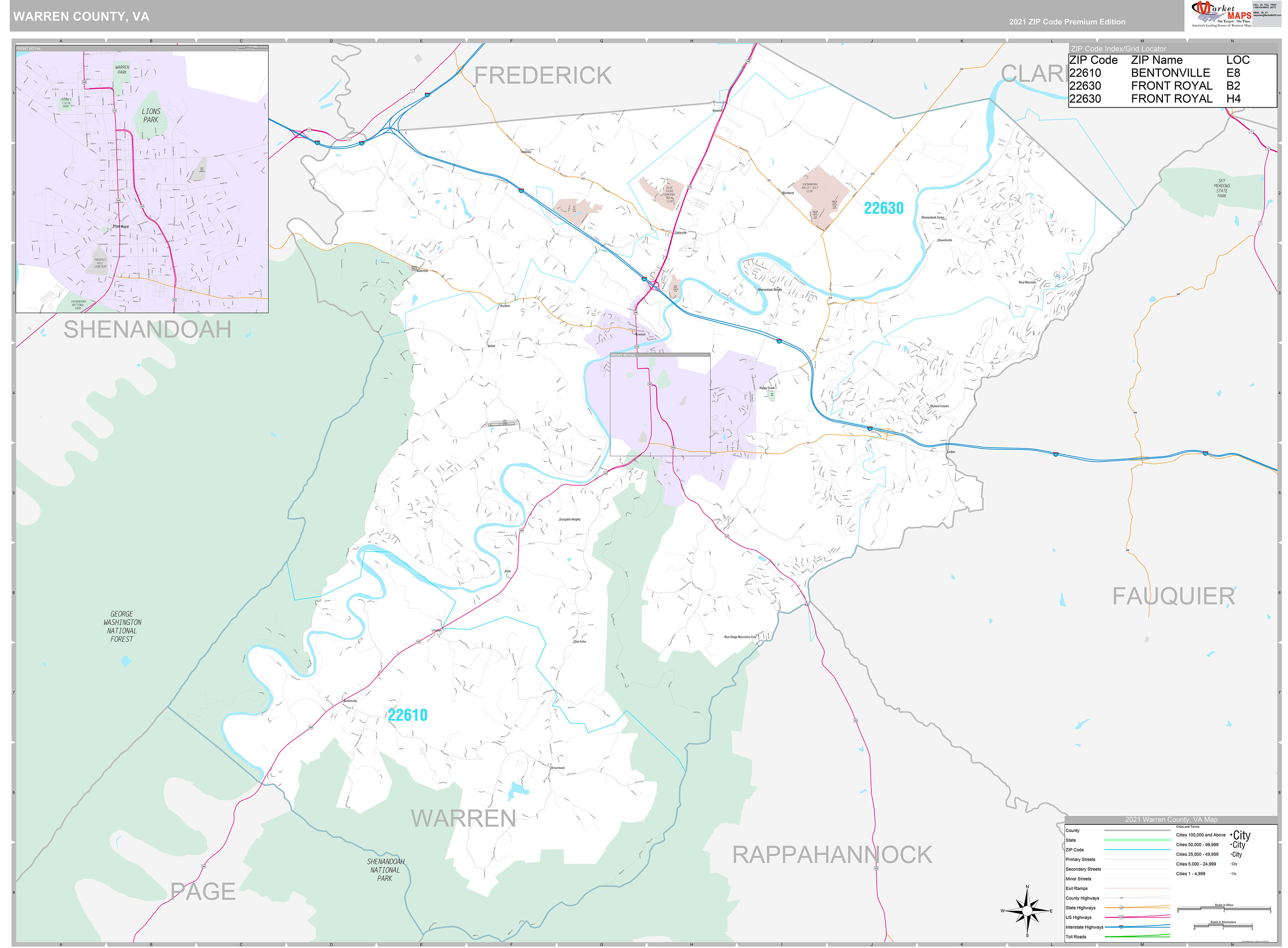Viewport: 1288px width, 948px height.
Task: Toggle the Primary Streets legend entry
Action: point(1081,860)
